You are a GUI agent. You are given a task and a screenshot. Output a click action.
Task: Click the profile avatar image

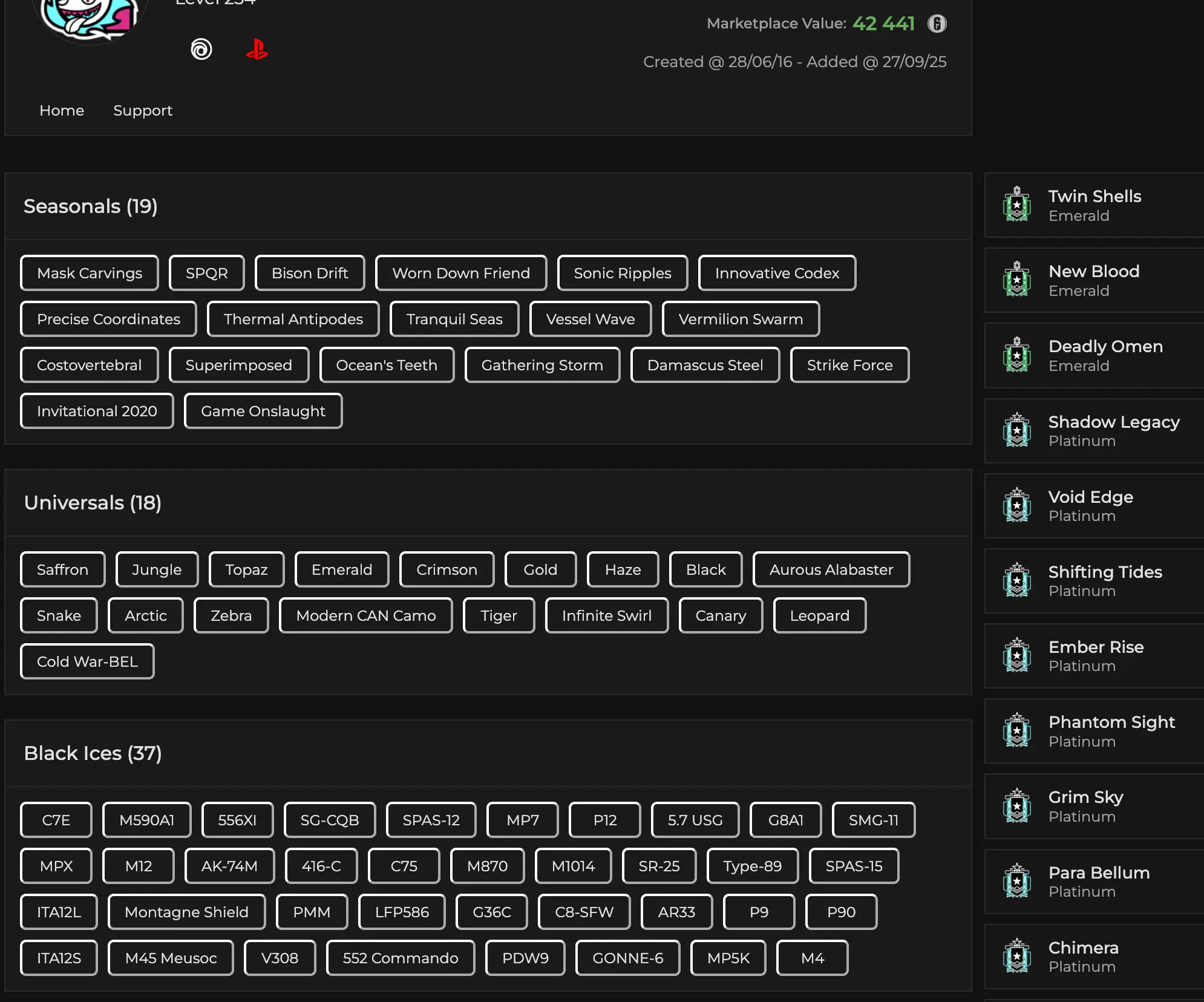click(91, 18)
